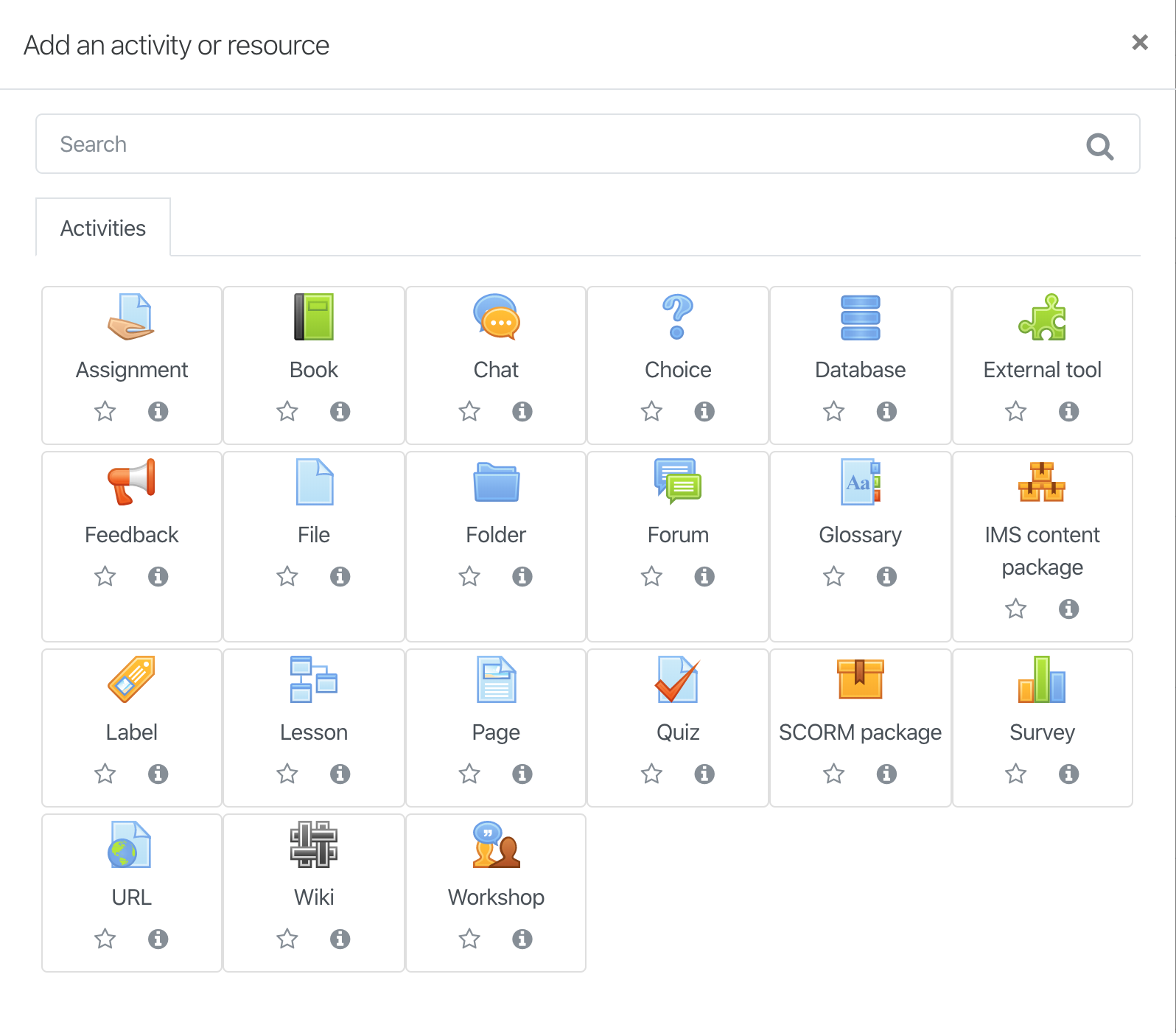Select the Quiz checkmark icon
Viewport: 1176px width, 1033px height.
click(678, 679)
